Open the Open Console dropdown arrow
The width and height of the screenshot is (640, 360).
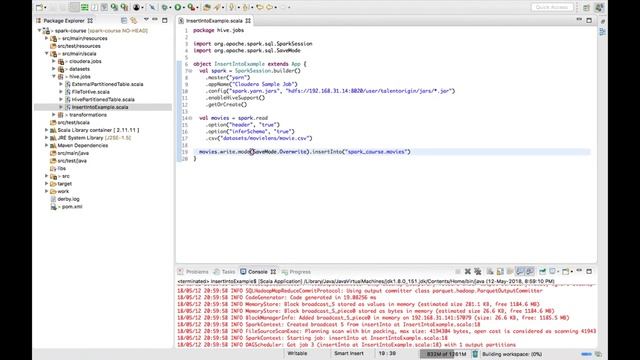point(571,272)
